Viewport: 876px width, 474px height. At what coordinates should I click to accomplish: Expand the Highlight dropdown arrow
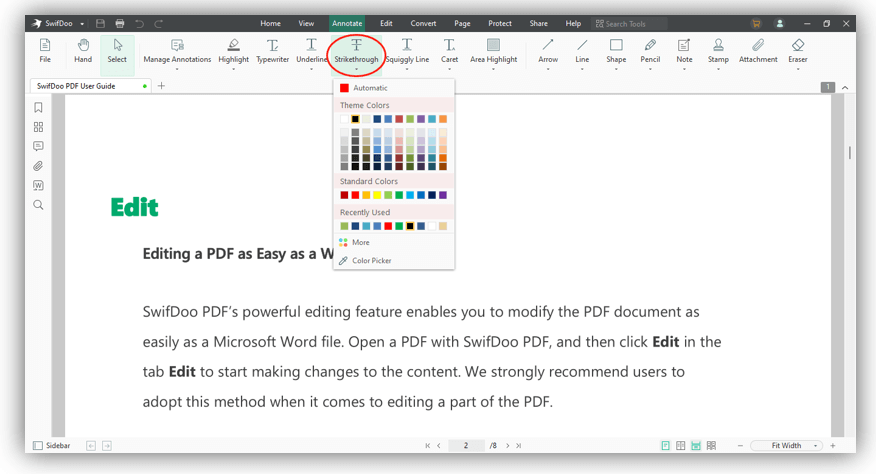pyautogui.click(x=234, y=69)
